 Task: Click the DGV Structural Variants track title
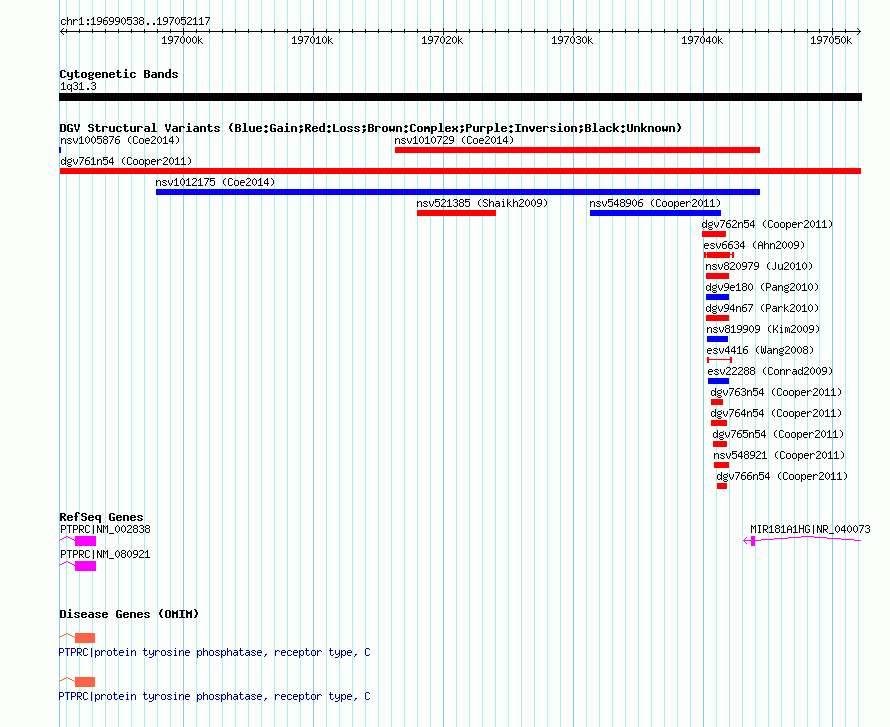370,128
